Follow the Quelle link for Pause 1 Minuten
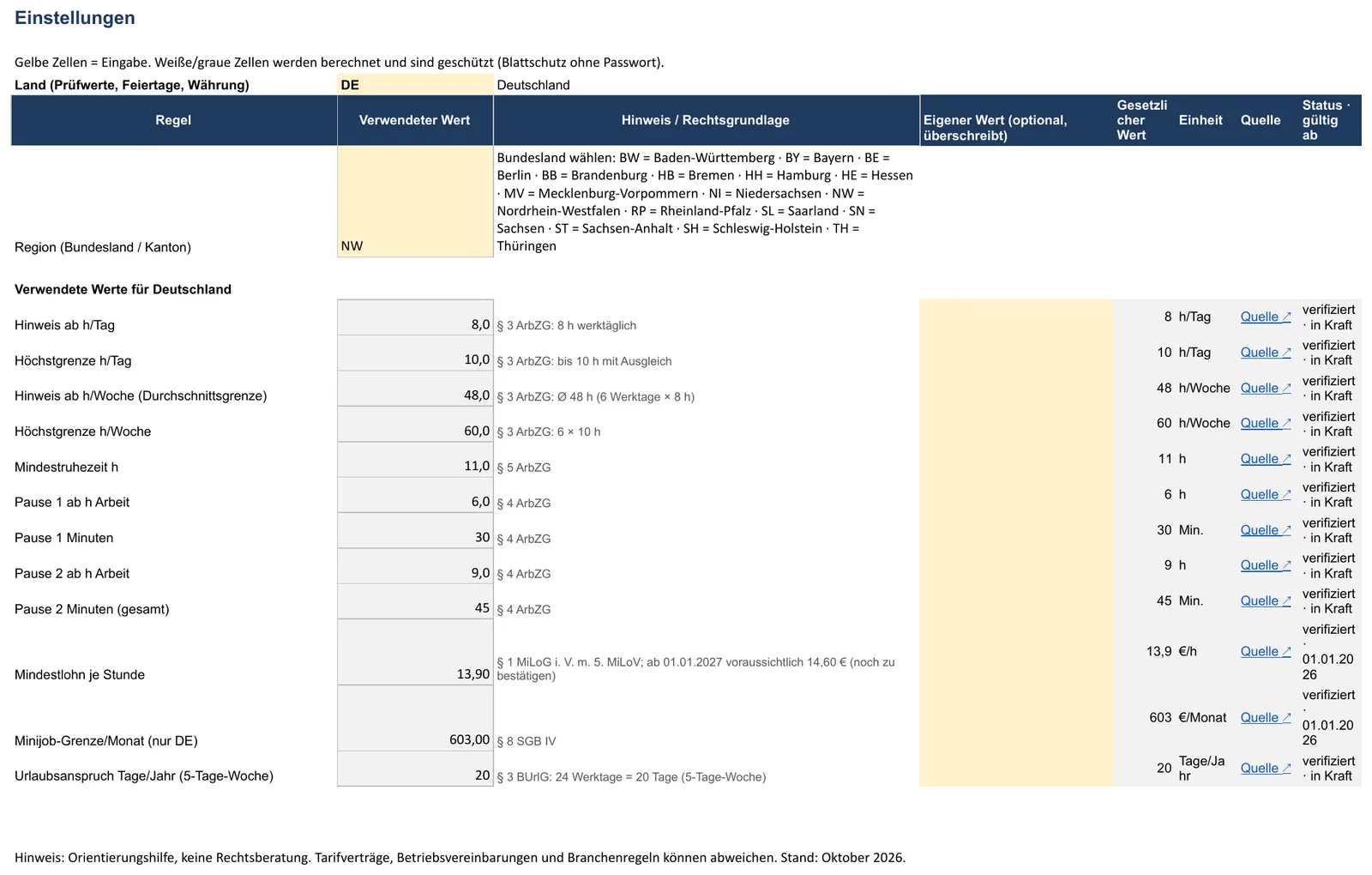 (1265, 530)
